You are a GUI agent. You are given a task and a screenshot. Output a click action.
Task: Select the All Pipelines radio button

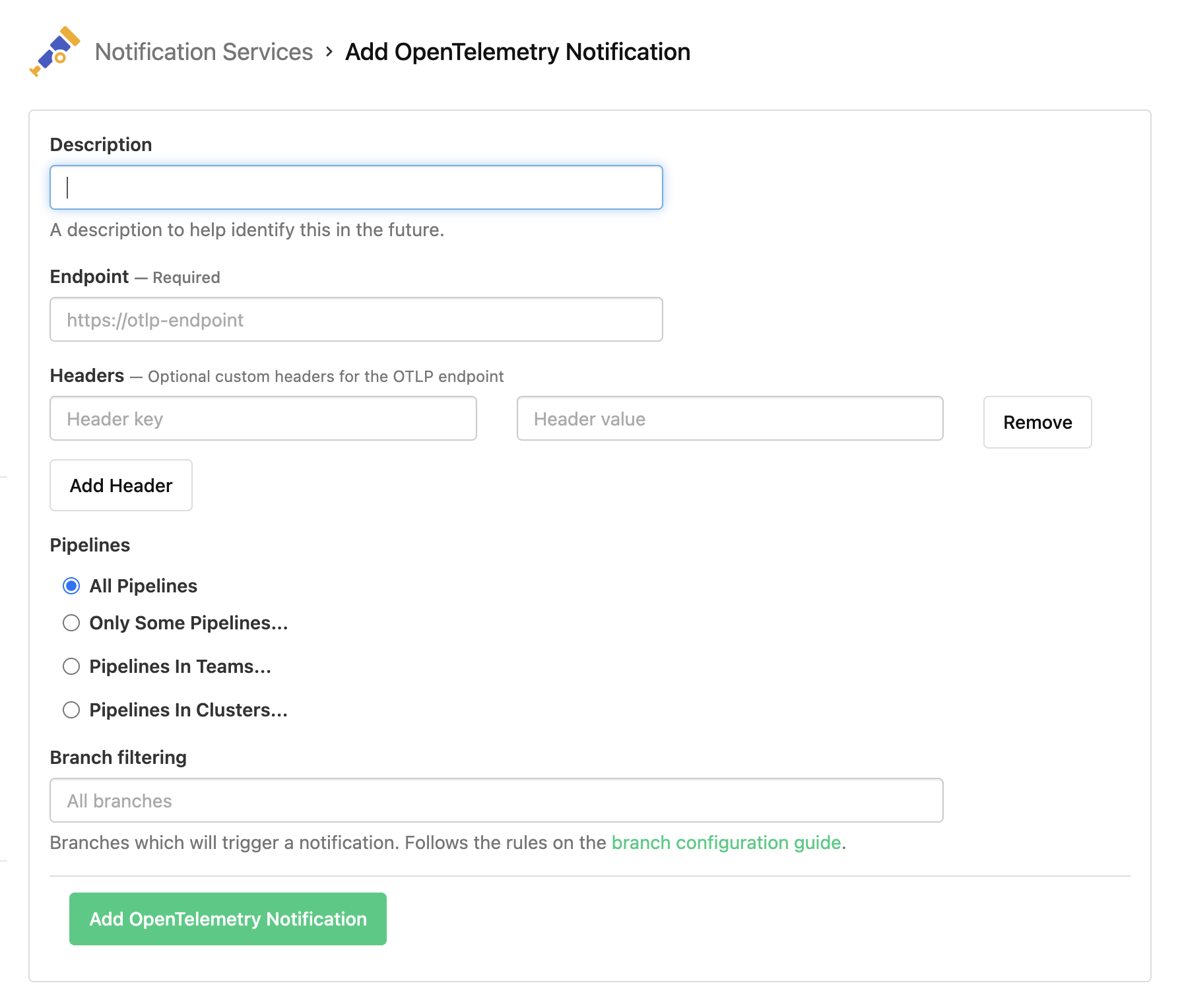(x=71, y=585)
